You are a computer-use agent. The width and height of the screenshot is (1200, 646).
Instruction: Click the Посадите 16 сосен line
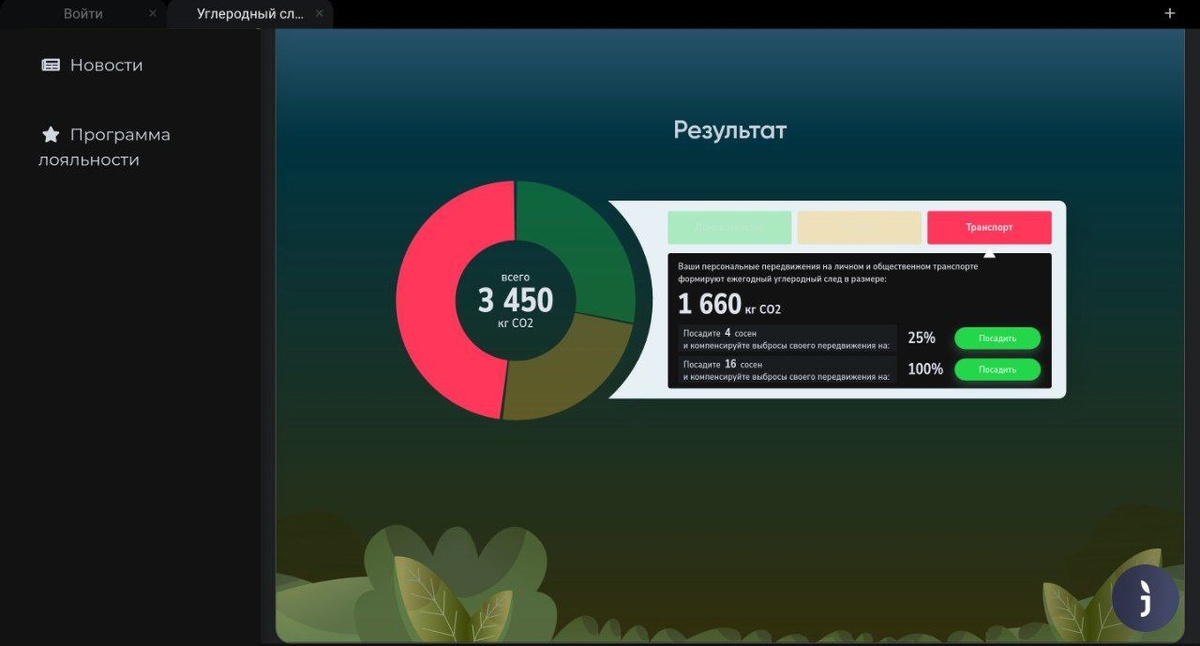[722, 364]
